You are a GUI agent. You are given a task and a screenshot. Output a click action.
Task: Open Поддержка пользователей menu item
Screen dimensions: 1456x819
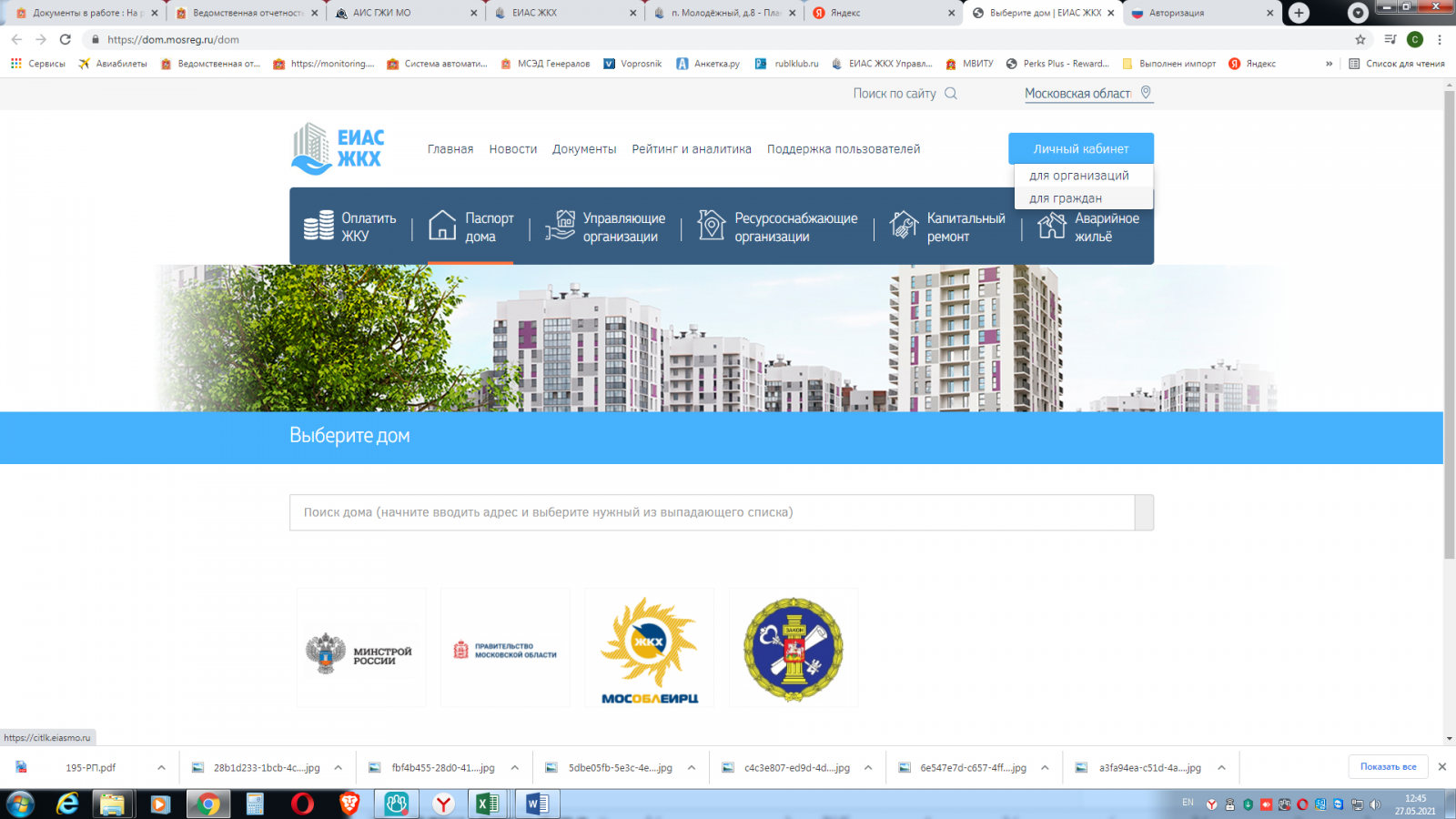point(844,149)
